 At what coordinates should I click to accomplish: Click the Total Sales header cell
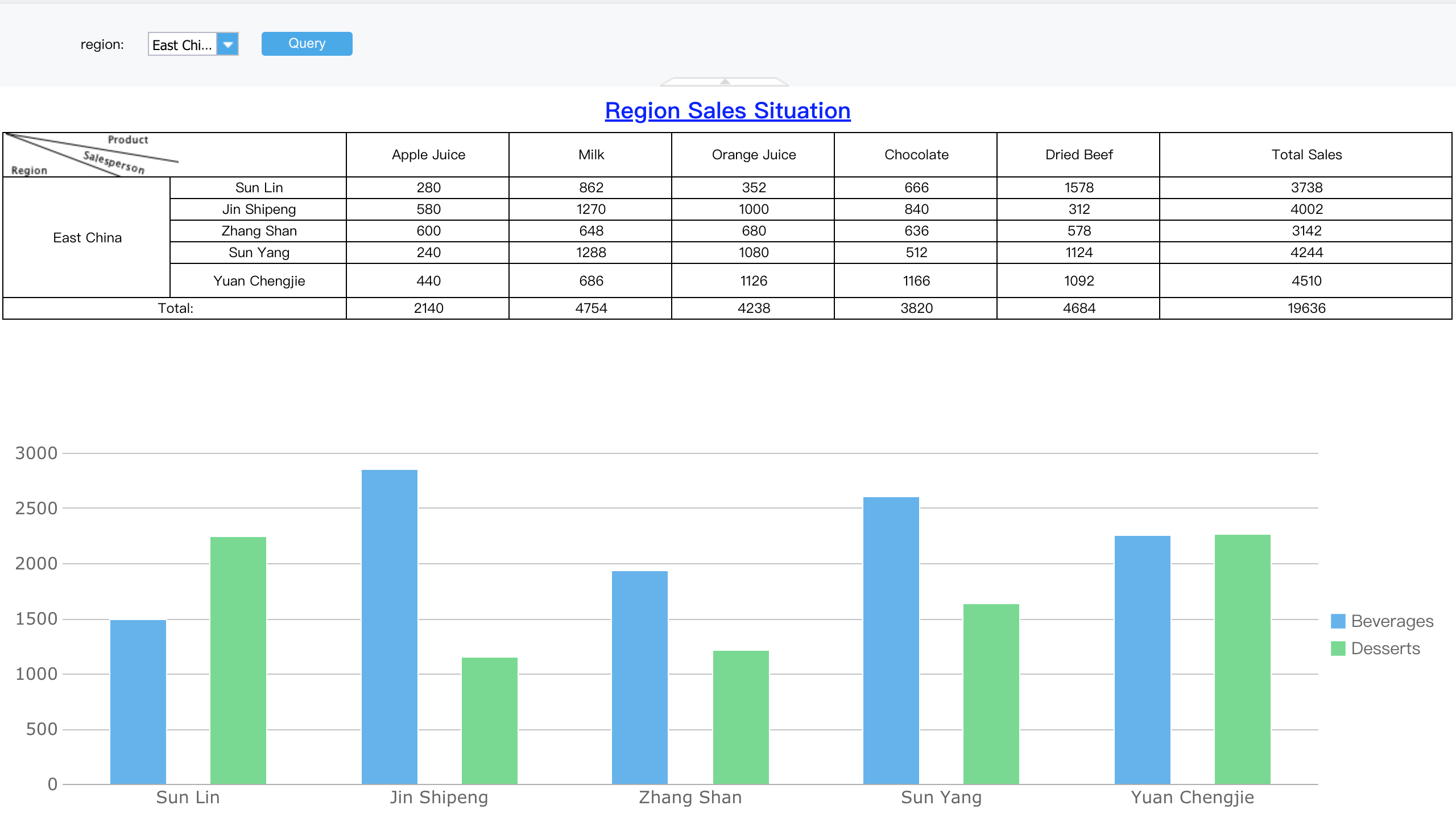click(x=1306, y=154)
